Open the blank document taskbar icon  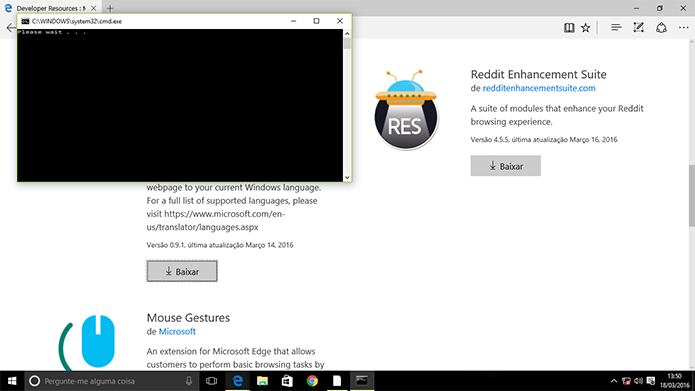tap(337, 381)
